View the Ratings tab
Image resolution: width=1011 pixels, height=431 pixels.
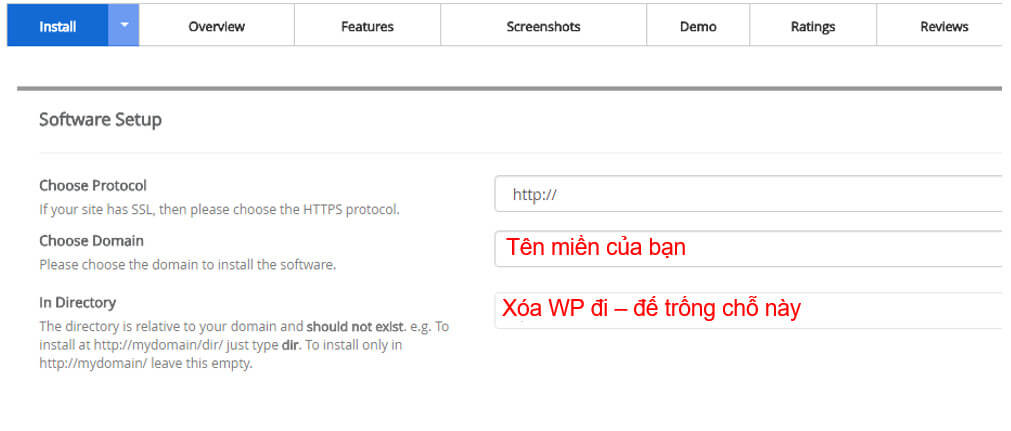812,26
